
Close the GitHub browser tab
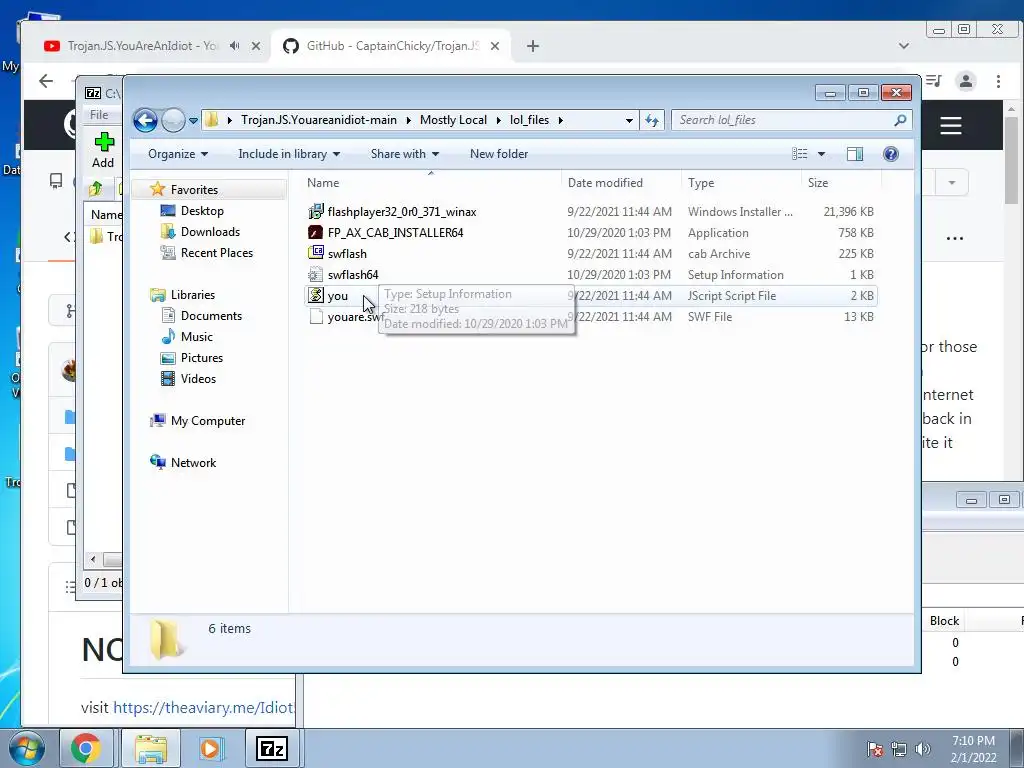(495, 46)
